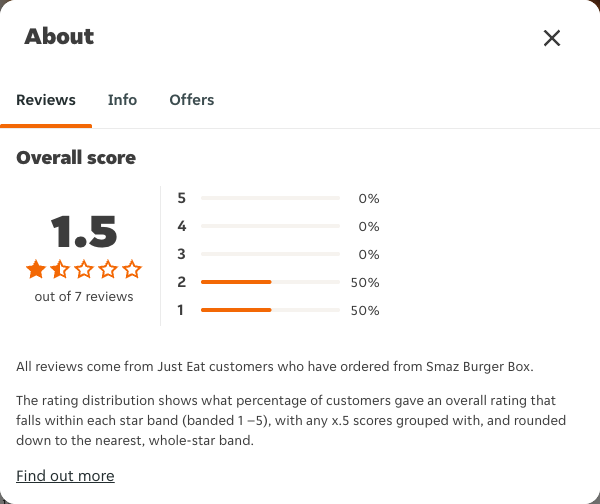Click the Overall score heading
This screenshot has width=600, height=504.
point(76,158)
